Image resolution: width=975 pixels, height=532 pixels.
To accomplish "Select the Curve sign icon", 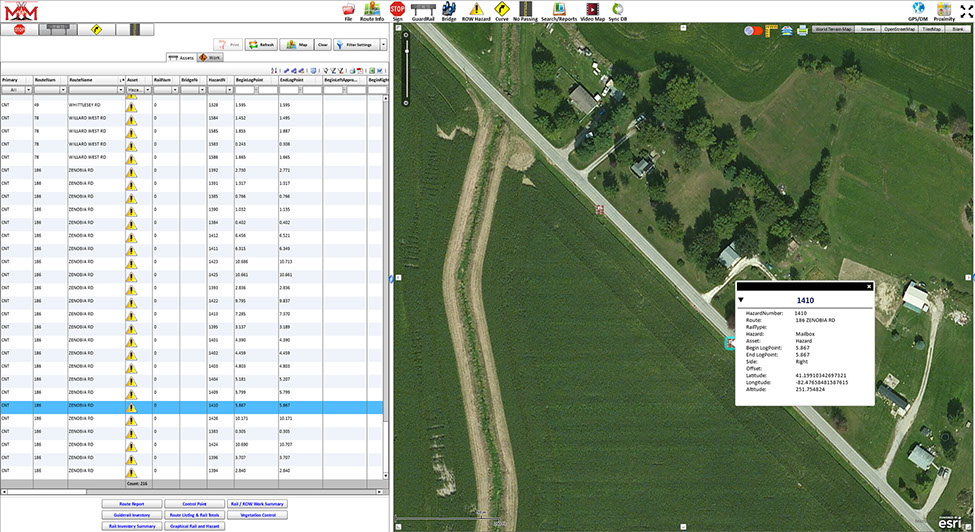I will pos(502,10).
